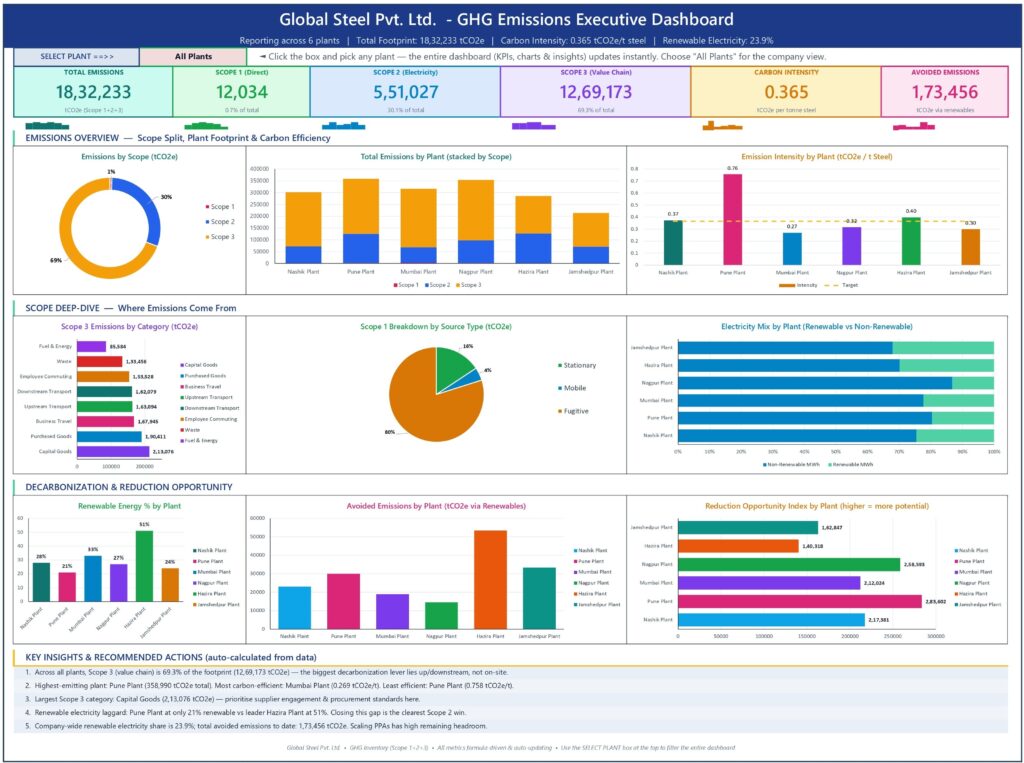
Task: Click Nagpur Plant's green avoided emissions bar
Action: click(441, 615)
